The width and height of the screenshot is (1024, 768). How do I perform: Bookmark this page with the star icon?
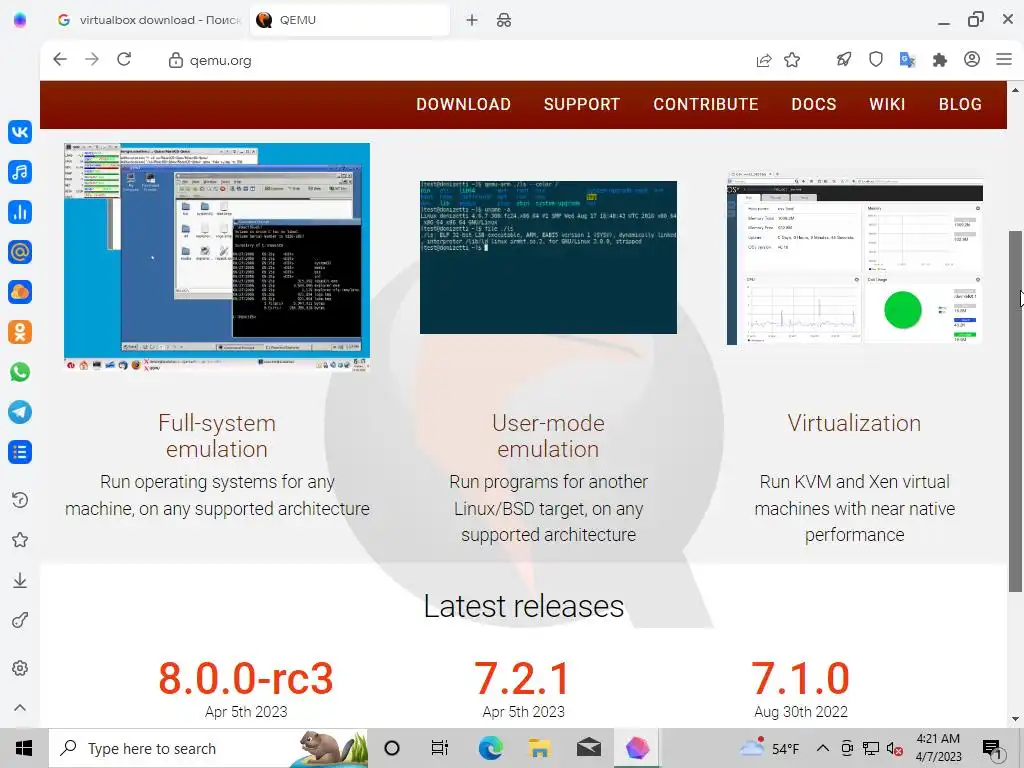click(792, 60)
